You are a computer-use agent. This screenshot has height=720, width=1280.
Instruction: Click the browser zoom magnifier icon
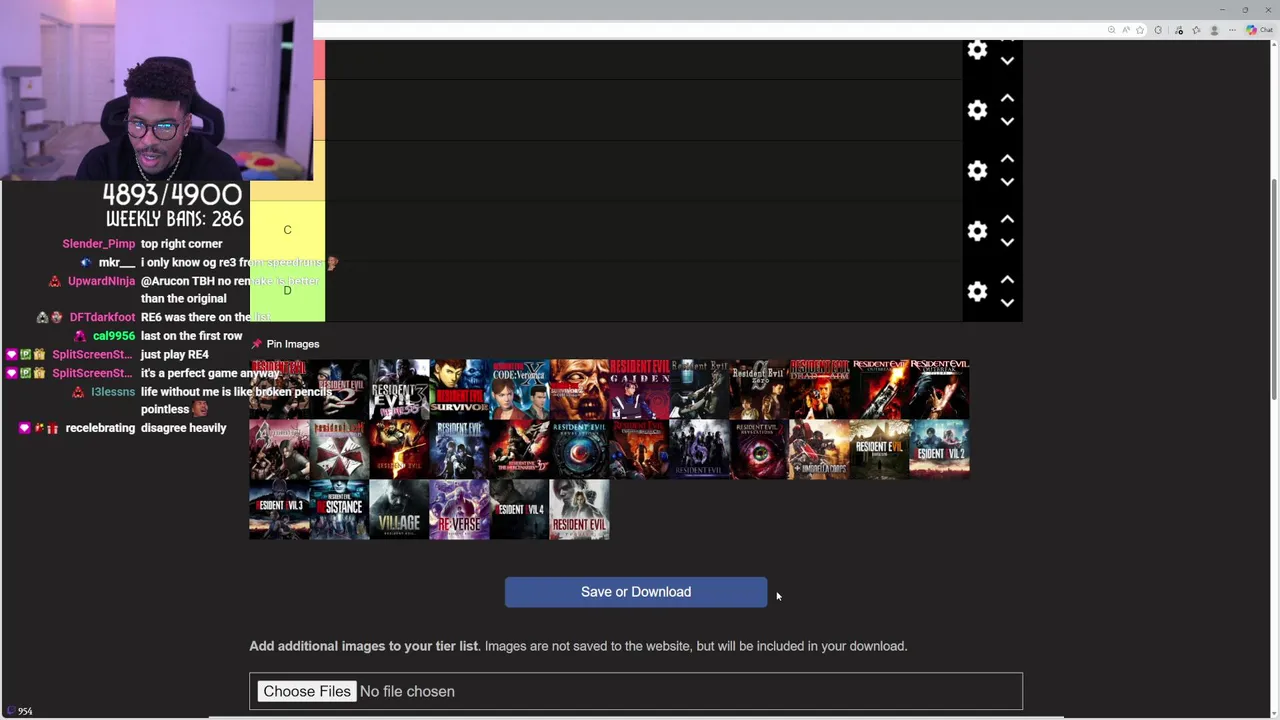click(x=1111, y=30)
